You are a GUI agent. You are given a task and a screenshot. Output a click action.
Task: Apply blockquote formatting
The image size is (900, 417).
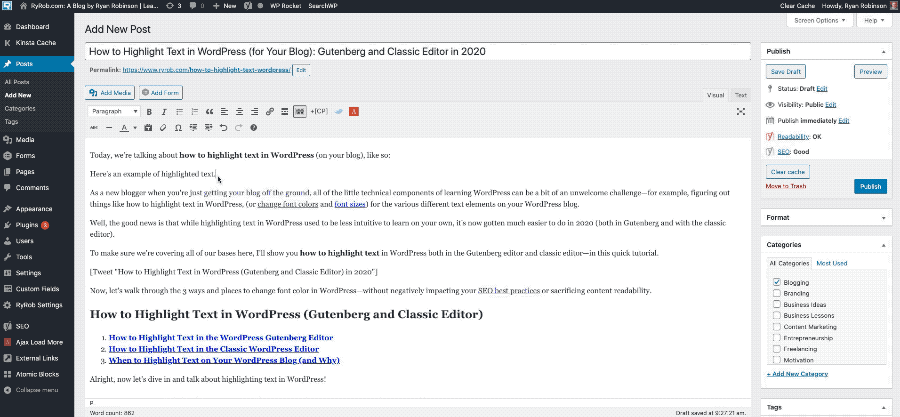(210, 112)
